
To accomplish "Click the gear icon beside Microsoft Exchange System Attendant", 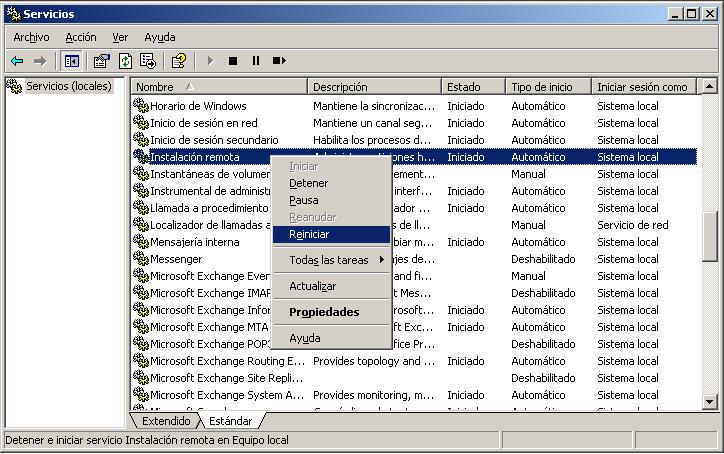I will 140,394.
